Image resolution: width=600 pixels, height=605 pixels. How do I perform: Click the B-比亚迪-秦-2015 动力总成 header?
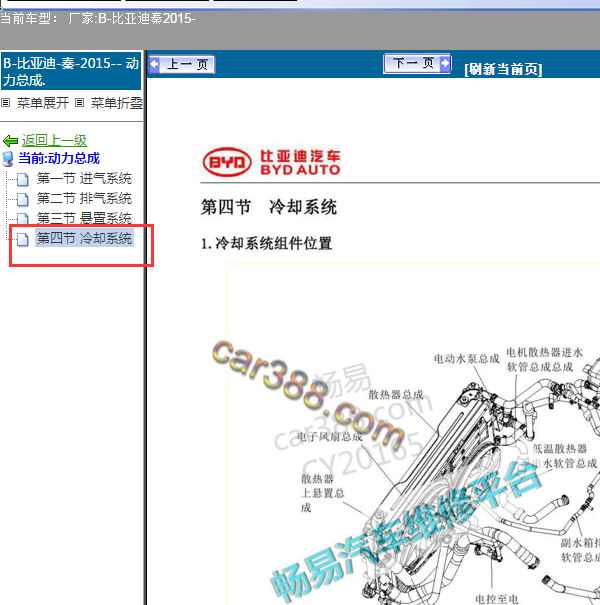click(71, 71)
